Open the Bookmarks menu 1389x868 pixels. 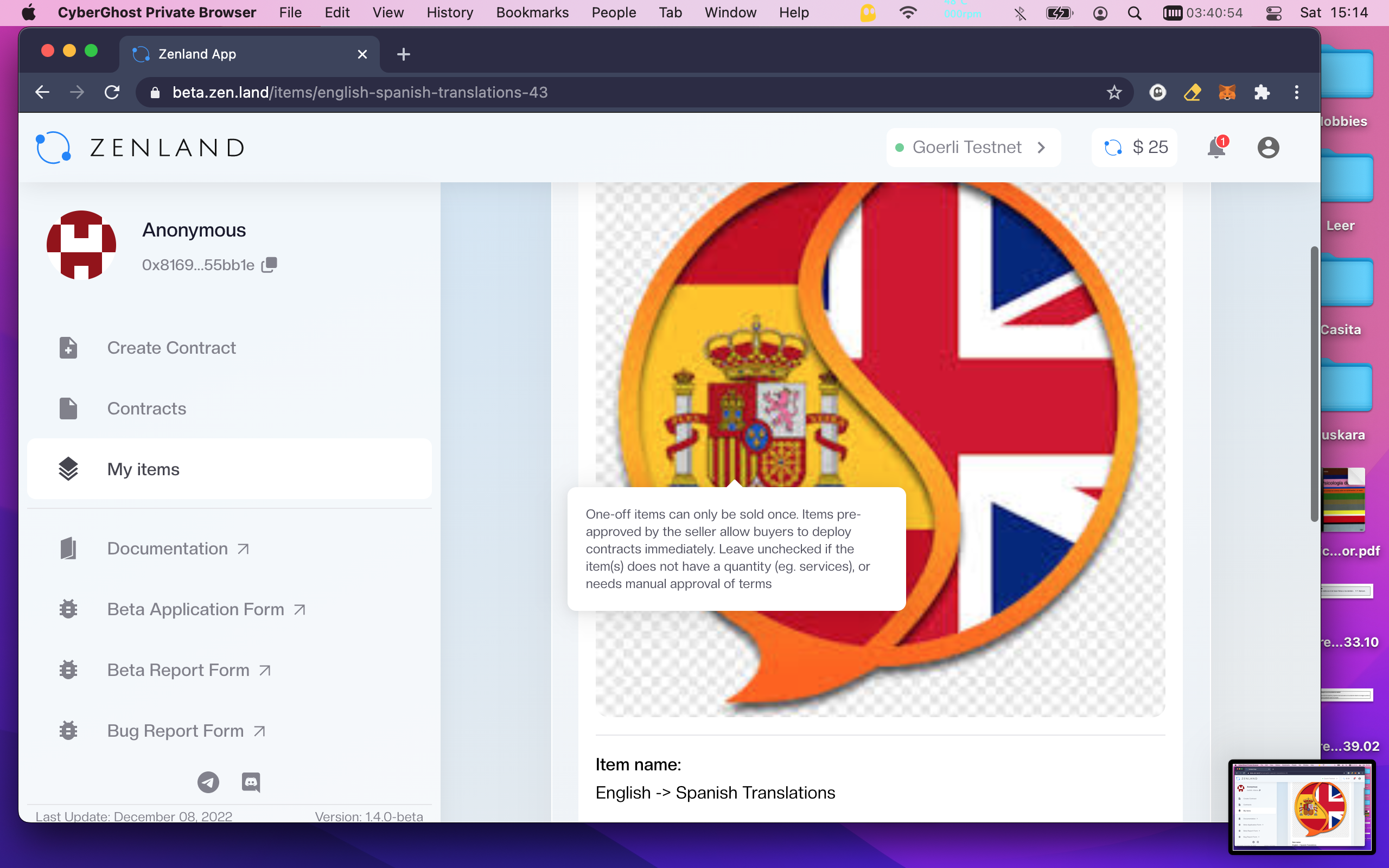[532, 12]
